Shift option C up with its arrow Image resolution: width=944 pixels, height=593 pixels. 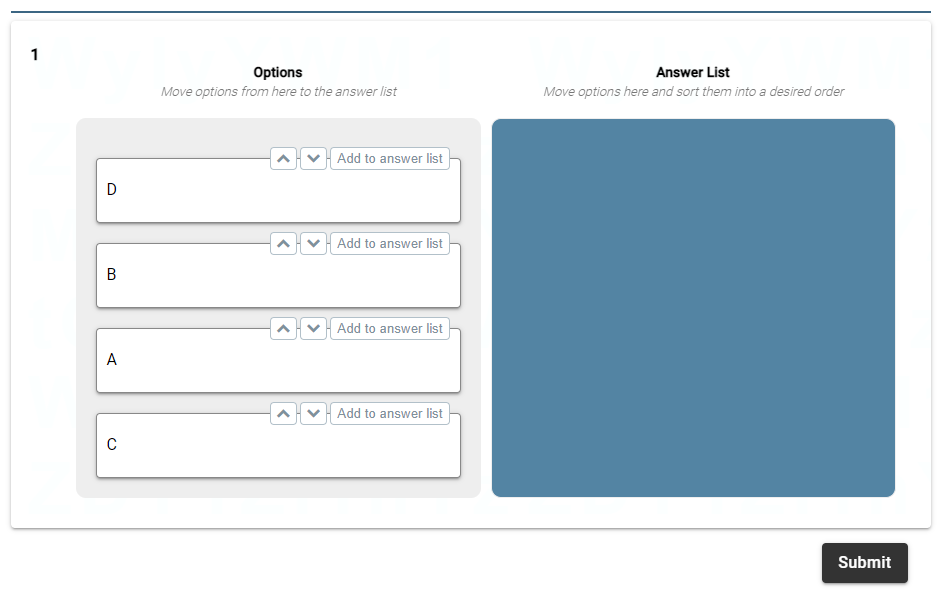[x=283, y=414]
